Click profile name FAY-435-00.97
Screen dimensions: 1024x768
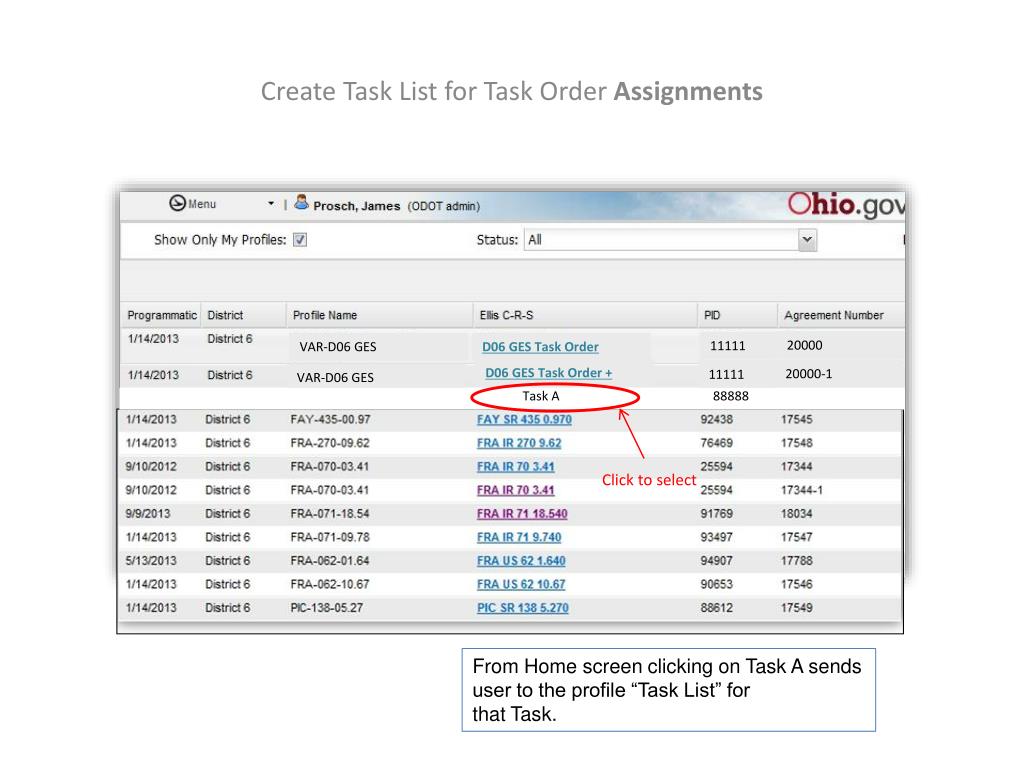point(330,419)
